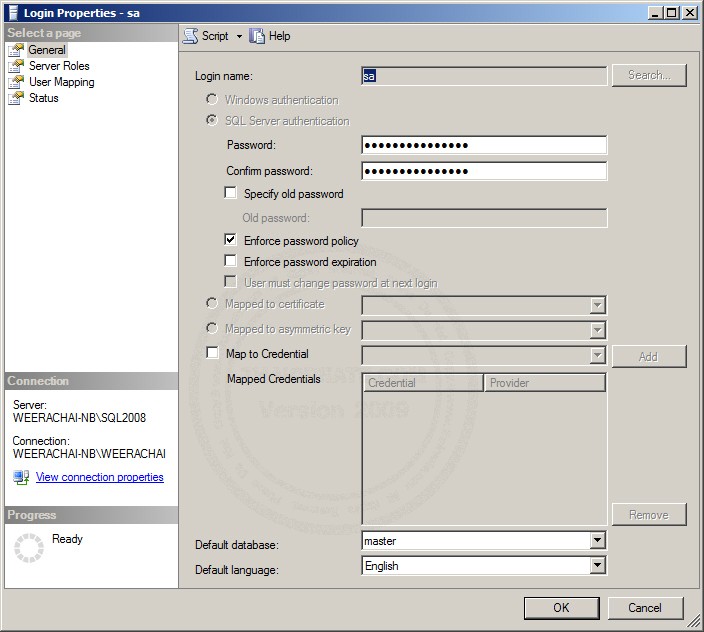Click the User Mapping page icon
The image size is (704, 632).
click(x=16, y=82)
